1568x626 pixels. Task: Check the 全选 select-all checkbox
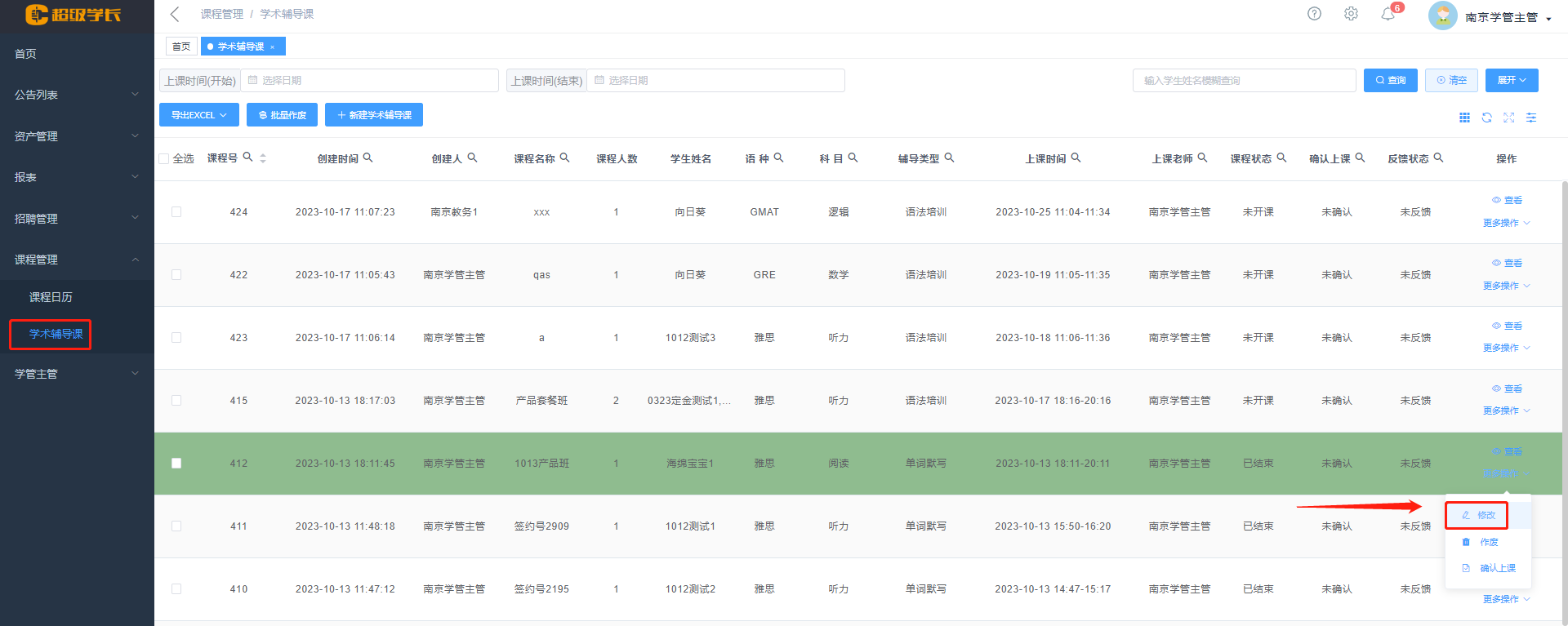pyautogui.click(x=164, y=158)
